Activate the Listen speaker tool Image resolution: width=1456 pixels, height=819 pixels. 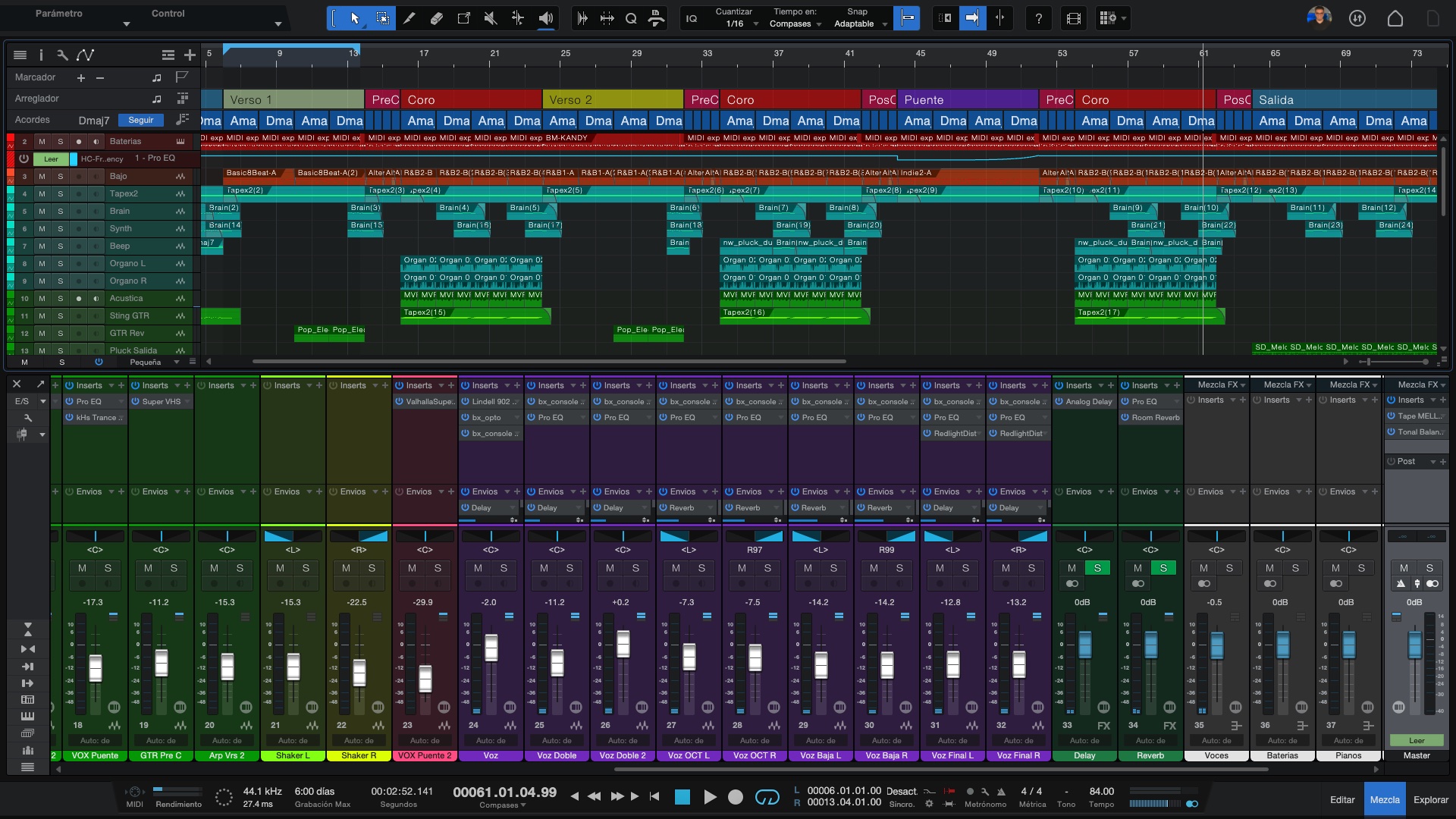tap(546, 18)
